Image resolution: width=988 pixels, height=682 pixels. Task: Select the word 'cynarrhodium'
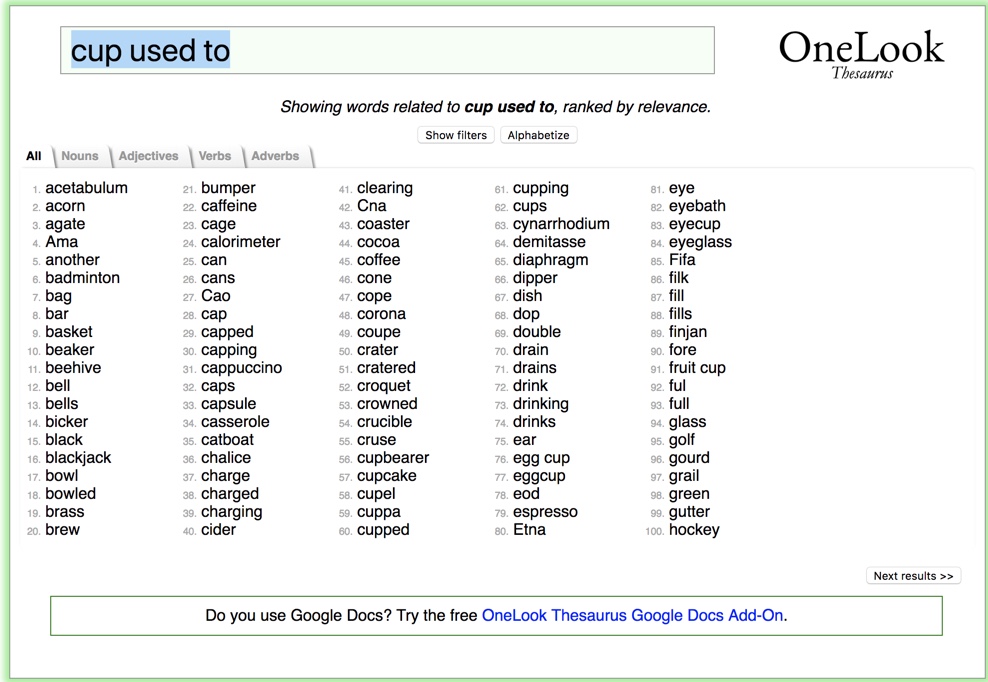(x=561, y=224)
